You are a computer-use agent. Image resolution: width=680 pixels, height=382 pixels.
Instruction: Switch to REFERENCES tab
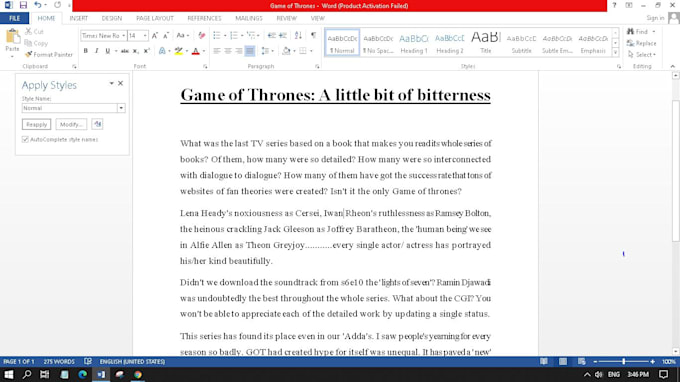click(x=204, y=18)
